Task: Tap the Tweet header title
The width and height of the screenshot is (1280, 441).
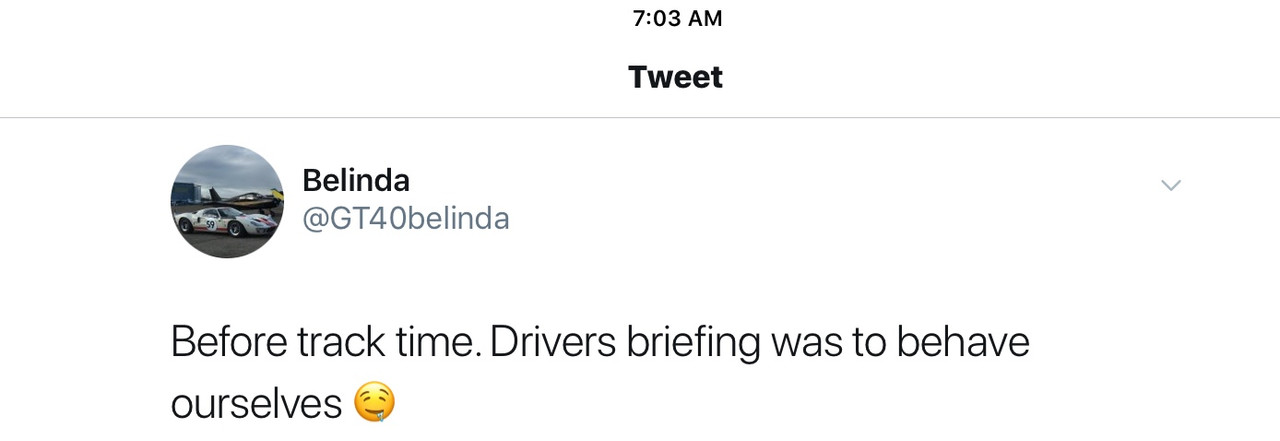Action: 675,77
